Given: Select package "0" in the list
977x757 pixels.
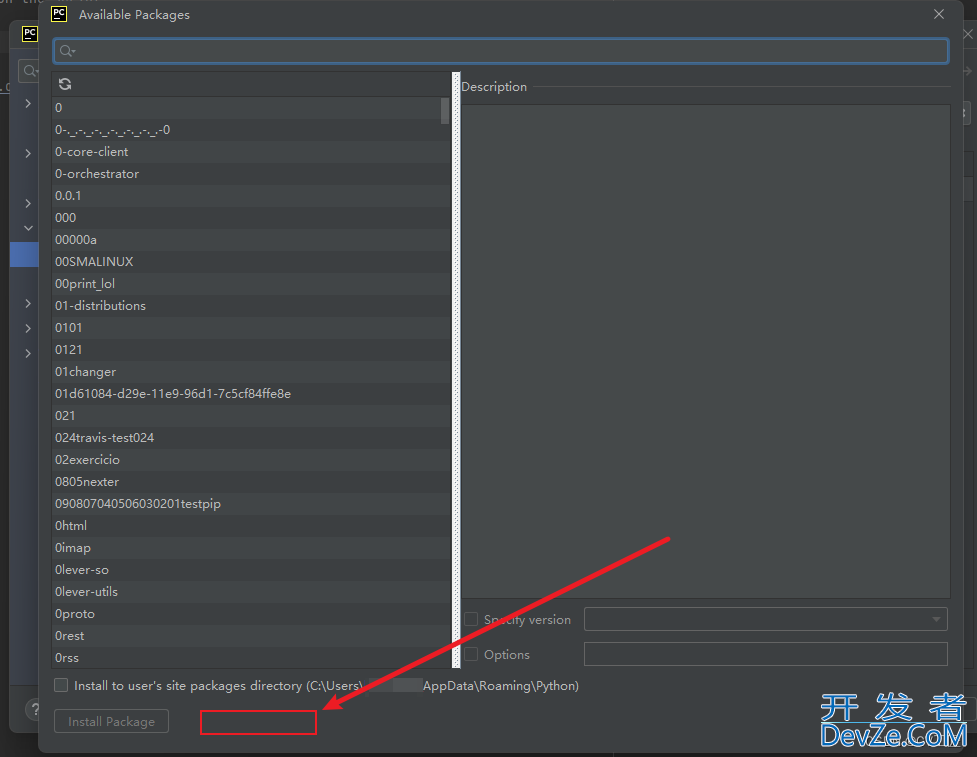Looking at the screenshot, I should [x=250, y=108].
